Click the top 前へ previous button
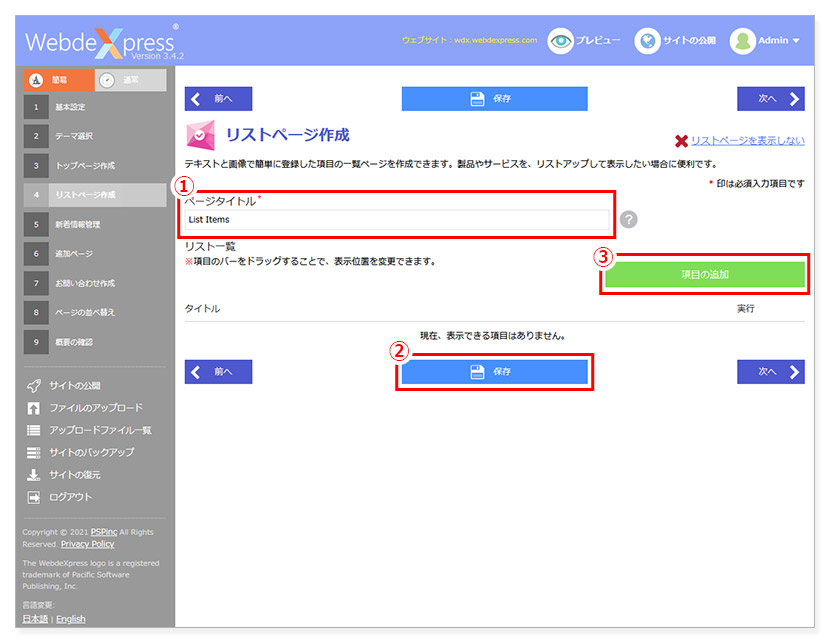Screen dimensions: 830x643 tap(218, 98)
